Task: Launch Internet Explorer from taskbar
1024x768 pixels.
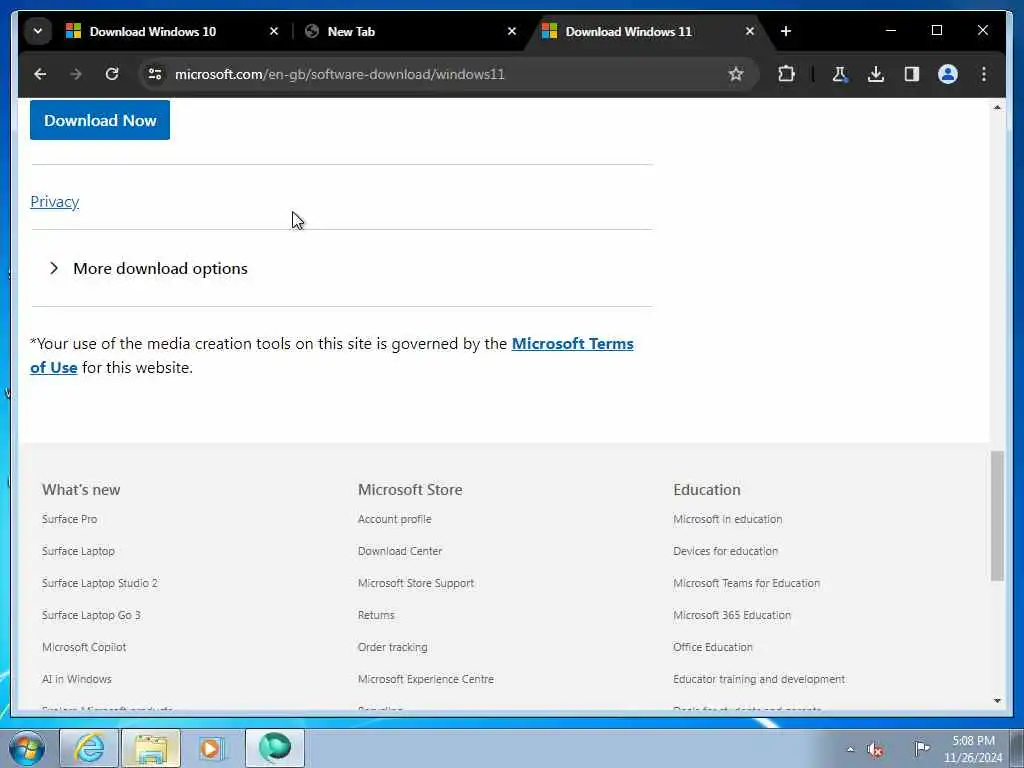Action: point(89,748)
